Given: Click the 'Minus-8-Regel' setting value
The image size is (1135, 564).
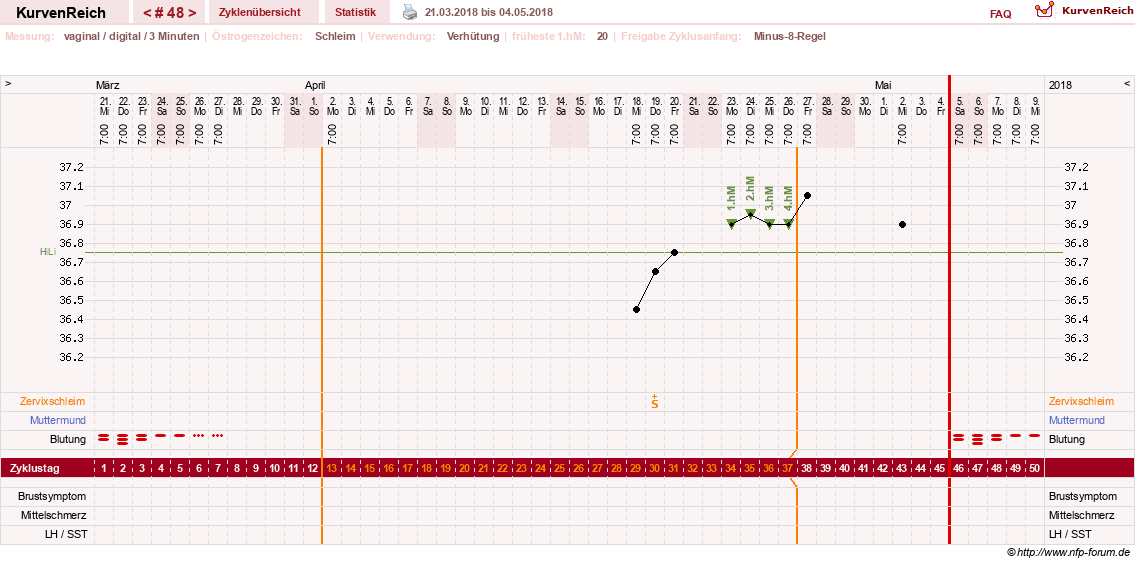Looking at the screenshot, I should pyautogui.click(x=789, y=36).
